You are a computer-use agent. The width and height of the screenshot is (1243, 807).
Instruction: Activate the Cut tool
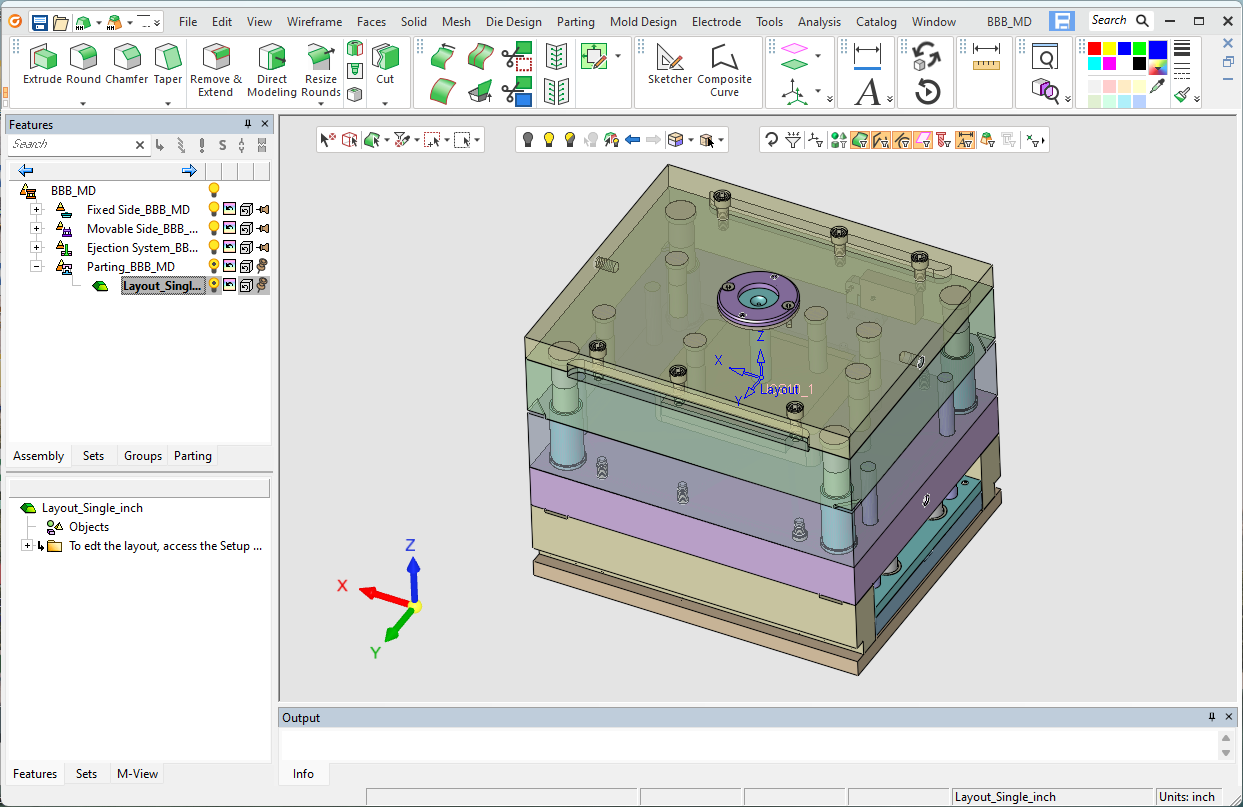(385, 64)
